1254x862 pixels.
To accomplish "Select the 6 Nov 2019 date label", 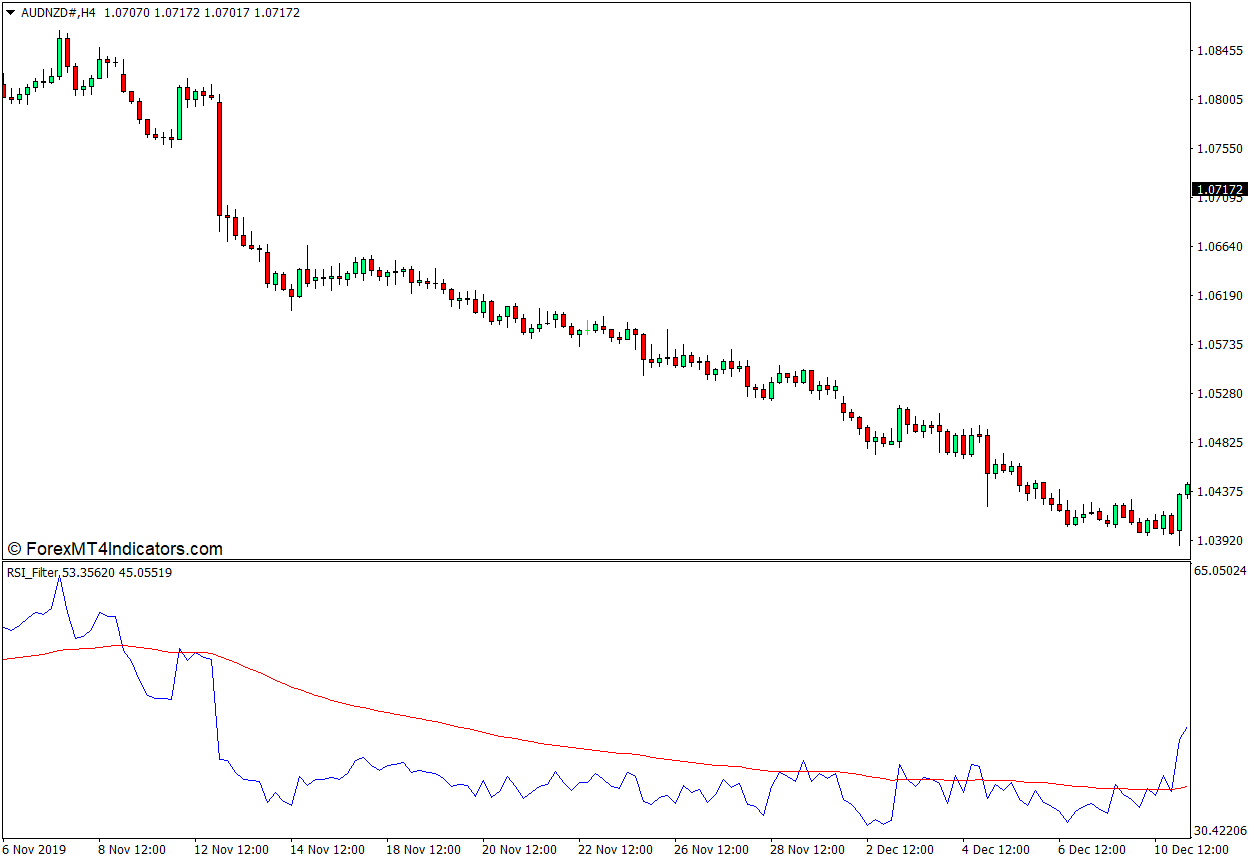I will click(x=35, y=849).
